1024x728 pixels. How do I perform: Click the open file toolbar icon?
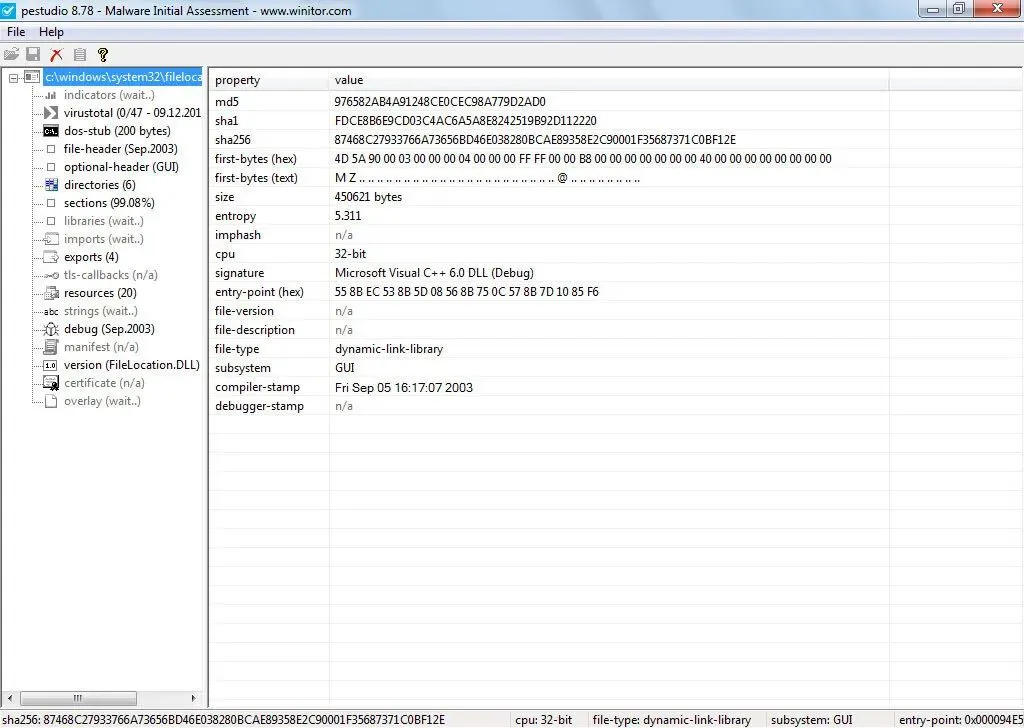click(12, 55)
